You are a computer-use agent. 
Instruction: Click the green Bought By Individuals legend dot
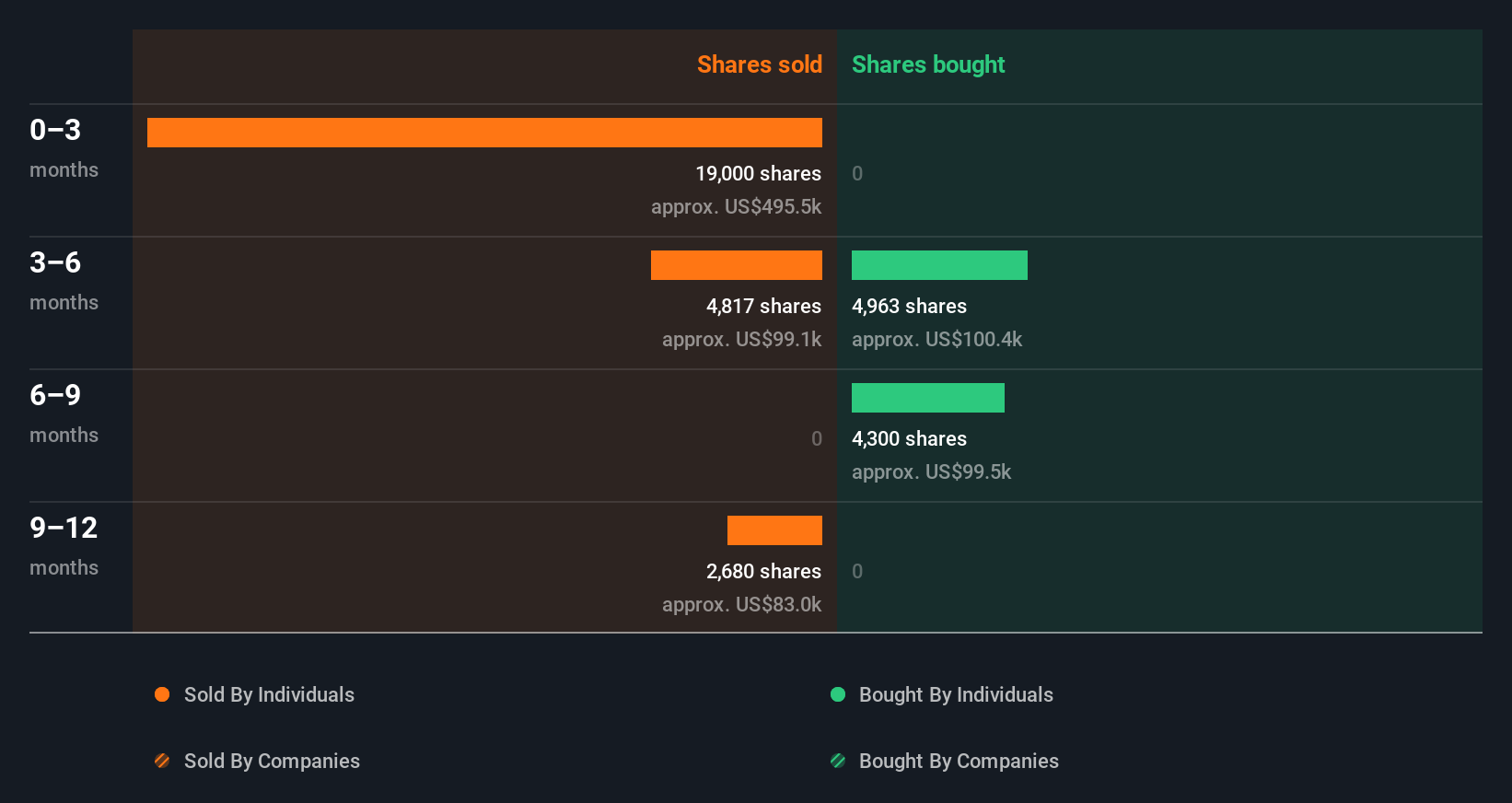[x=838, y=694]
